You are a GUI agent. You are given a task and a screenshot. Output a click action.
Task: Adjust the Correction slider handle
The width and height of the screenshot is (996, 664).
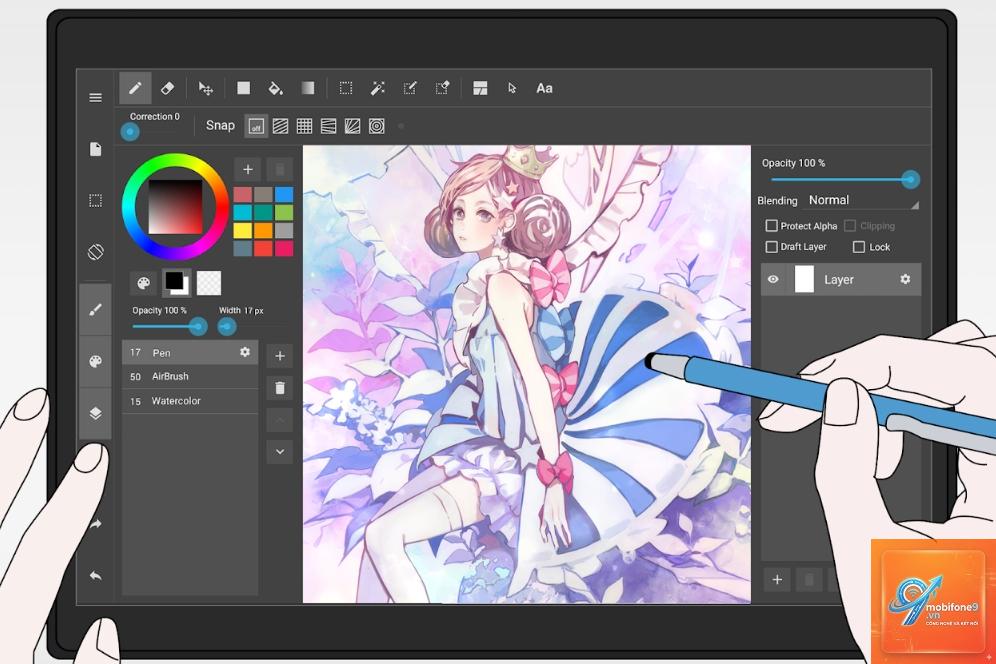click(x=130, y=132)
